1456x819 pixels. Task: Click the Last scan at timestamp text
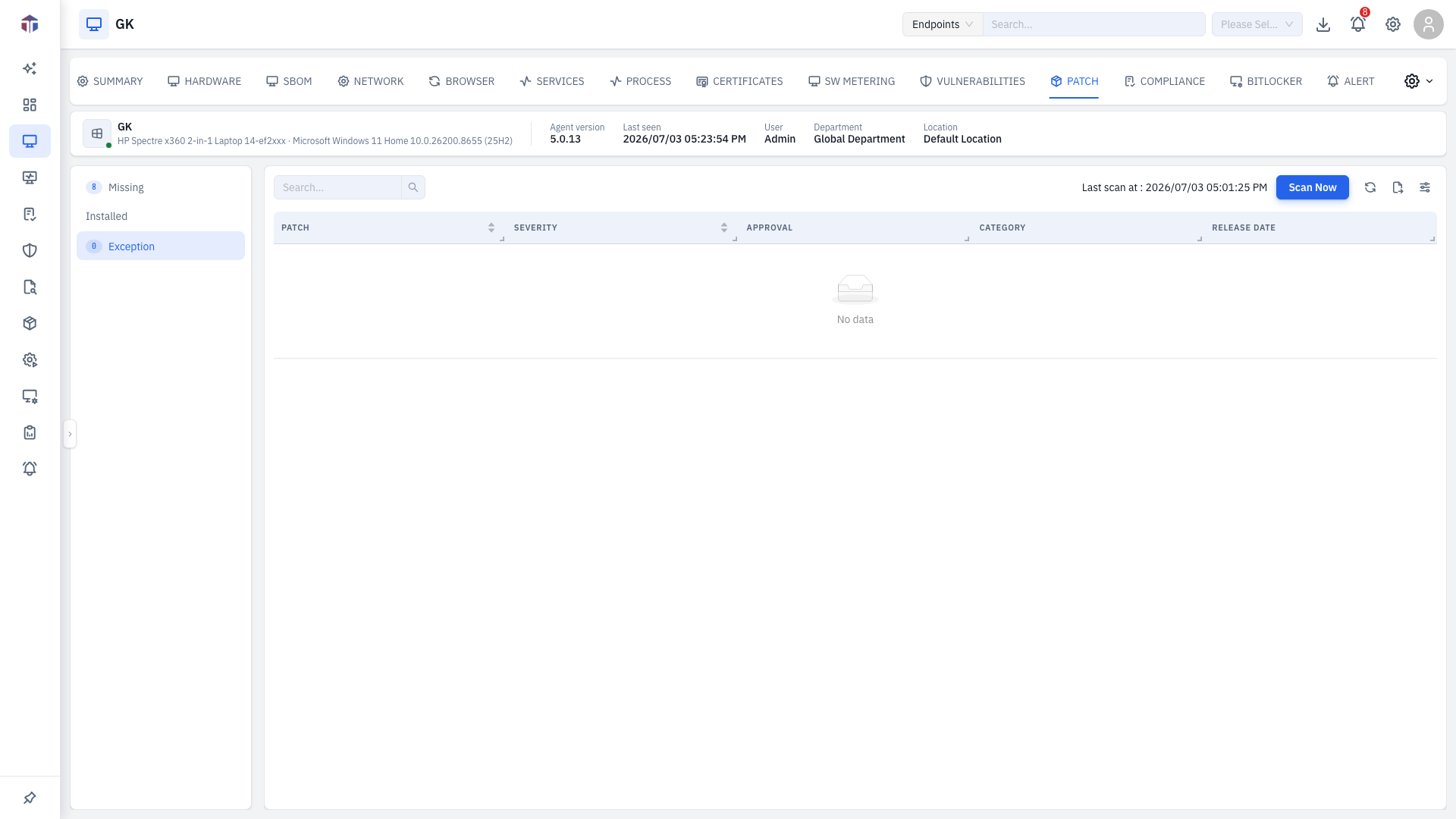click(1174, 187)
